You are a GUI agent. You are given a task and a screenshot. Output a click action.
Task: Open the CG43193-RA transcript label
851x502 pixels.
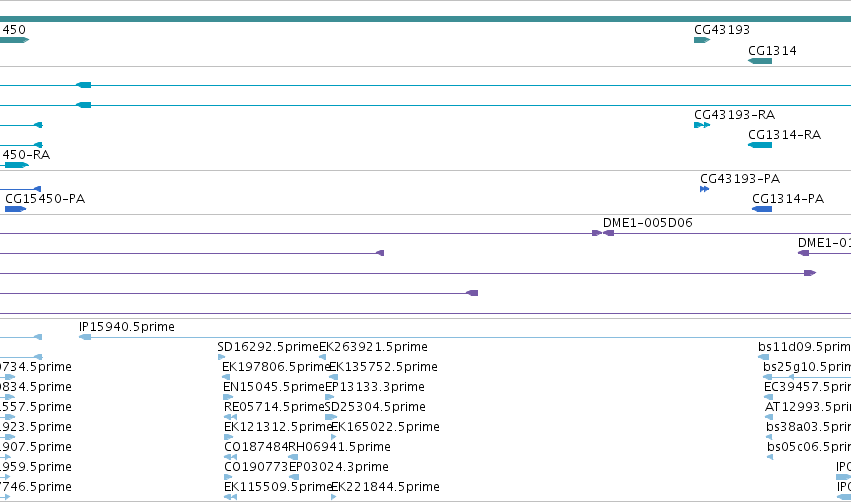click(734, 115)
